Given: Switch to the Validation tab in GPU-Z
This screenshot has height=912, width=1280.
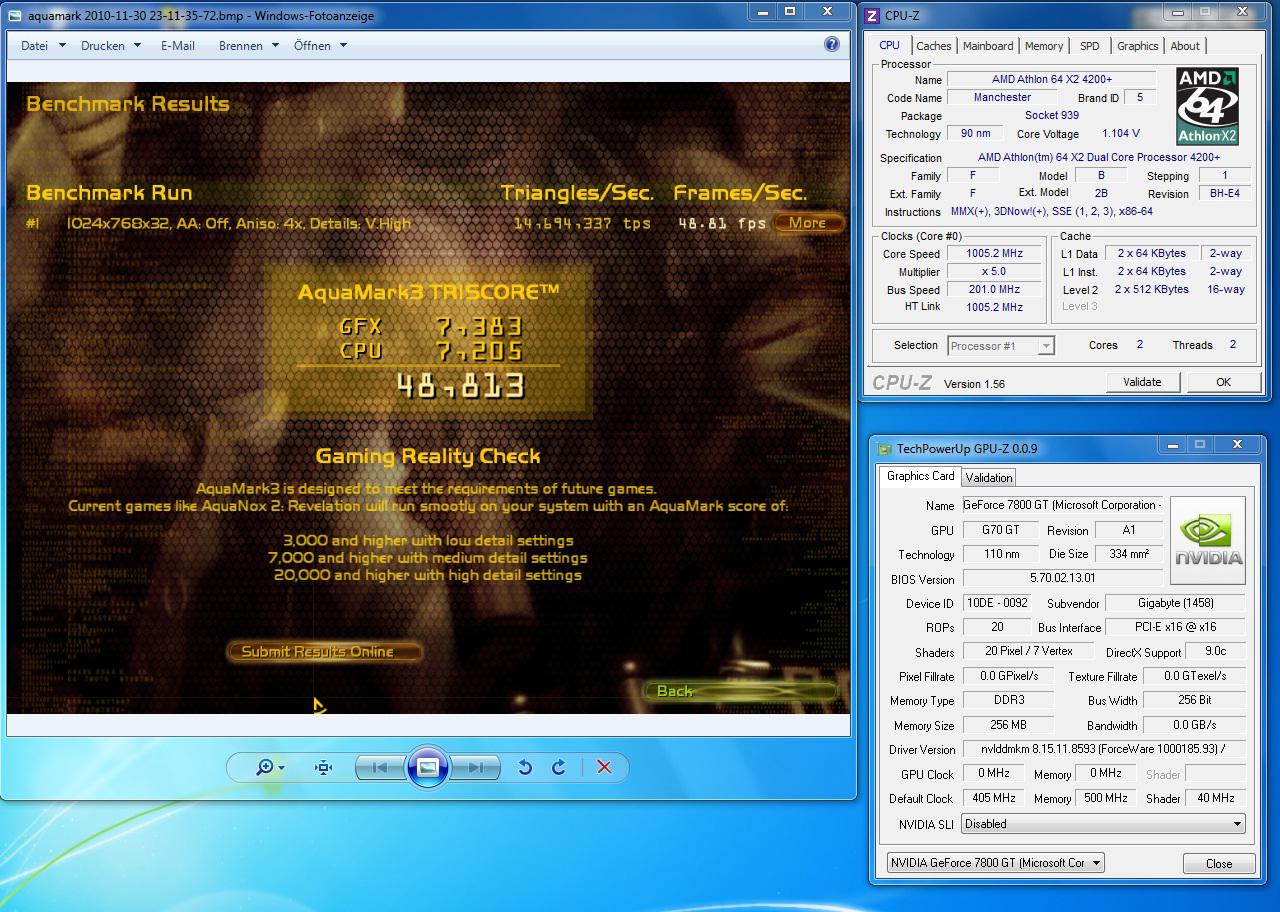Looking at the screenshot, I should pos(990,478).
